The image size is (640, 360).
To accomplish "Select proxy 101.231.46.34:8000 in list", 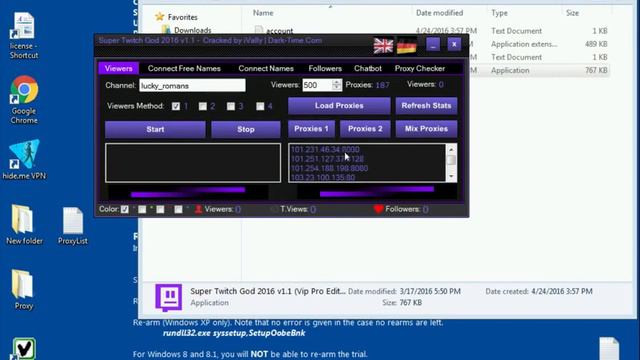I will click(325, 149).
